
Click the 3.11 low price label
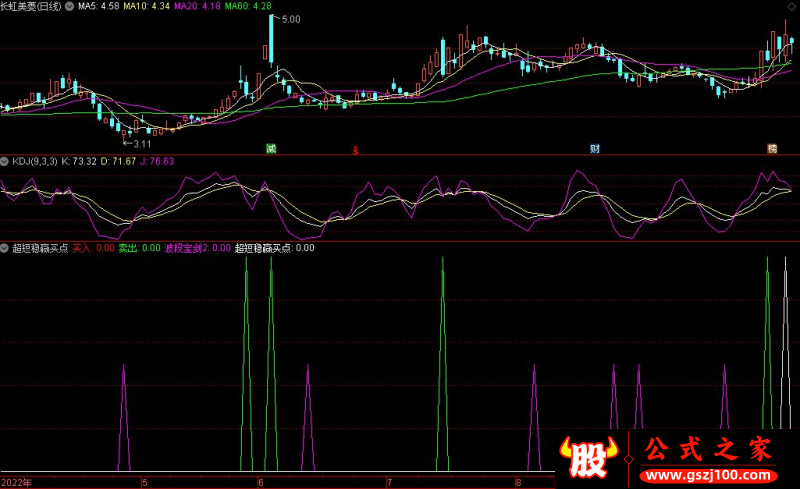[131, 145]
